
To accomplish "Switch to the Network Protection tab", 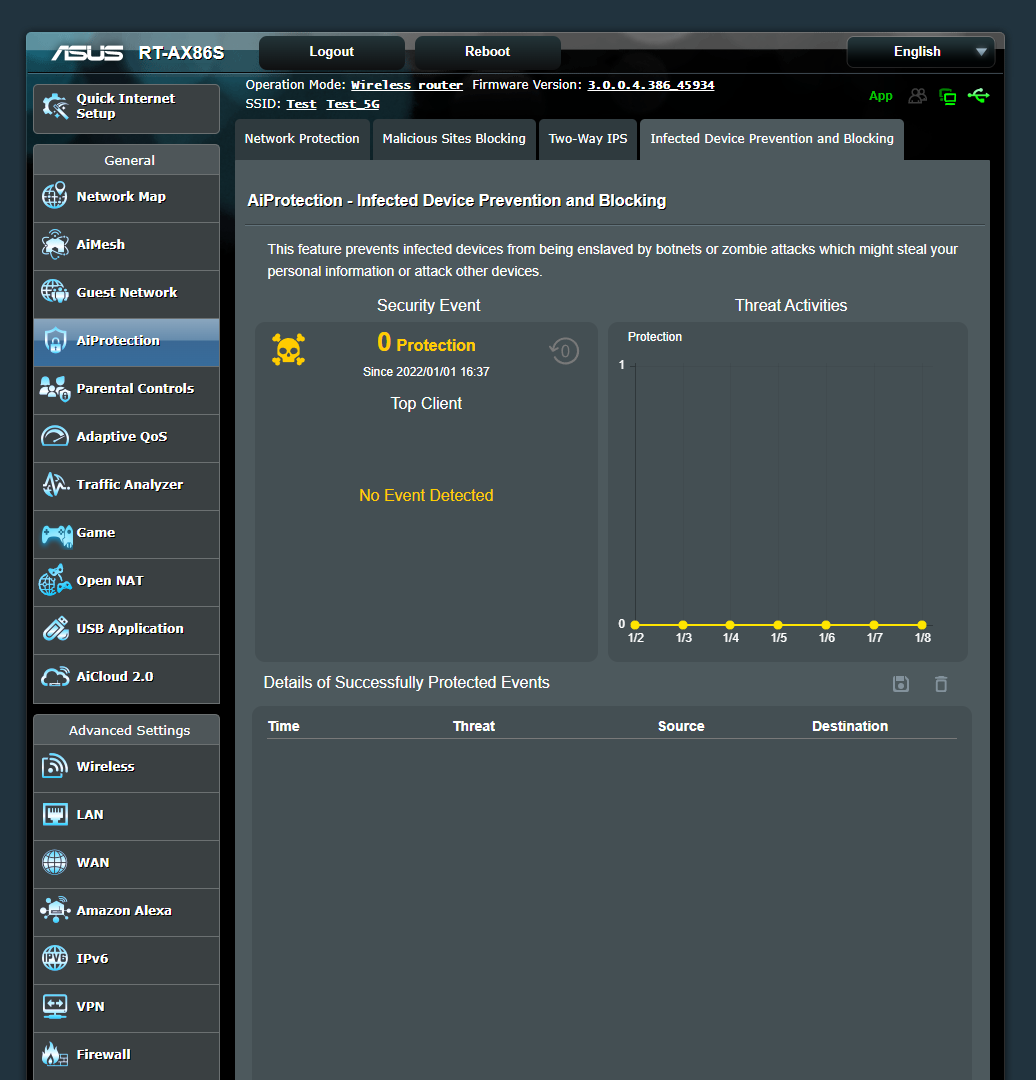I will 302,139.
